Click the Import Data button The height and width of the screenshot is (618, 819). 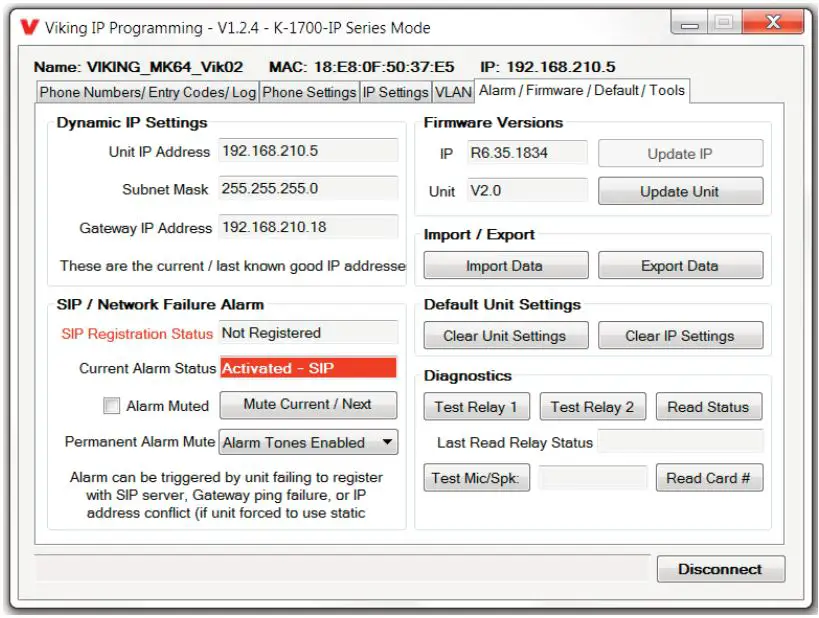click(506, 265)
